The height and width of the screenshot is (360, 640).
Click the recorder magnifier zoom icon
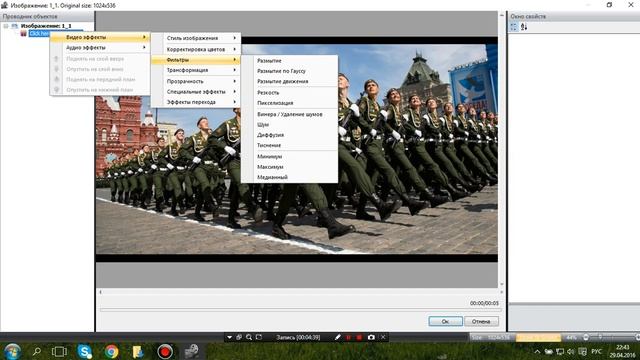tap(249, 337)
